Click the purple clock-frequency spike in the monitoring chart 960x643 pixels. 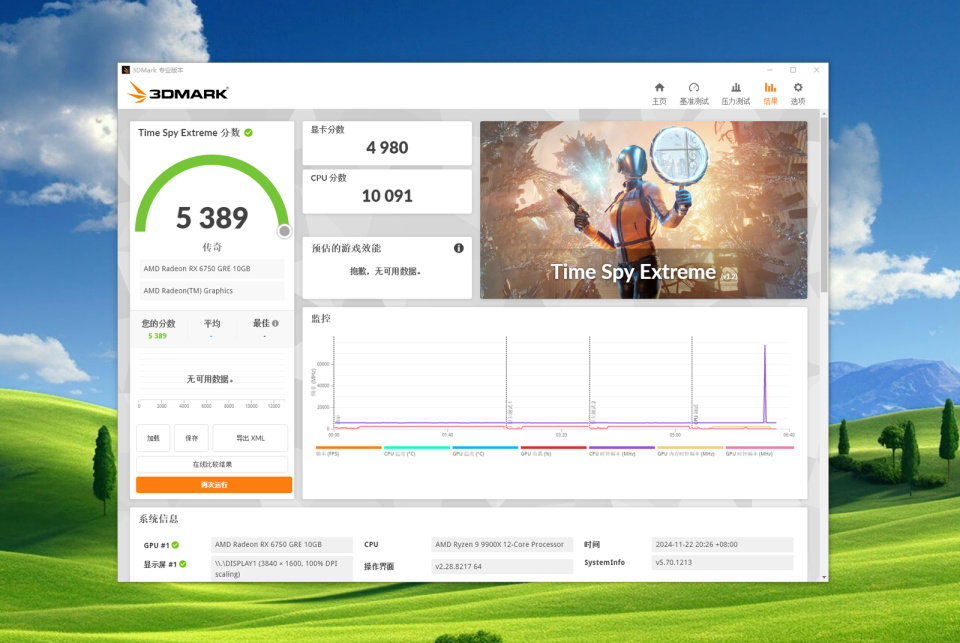coord(765,383)
